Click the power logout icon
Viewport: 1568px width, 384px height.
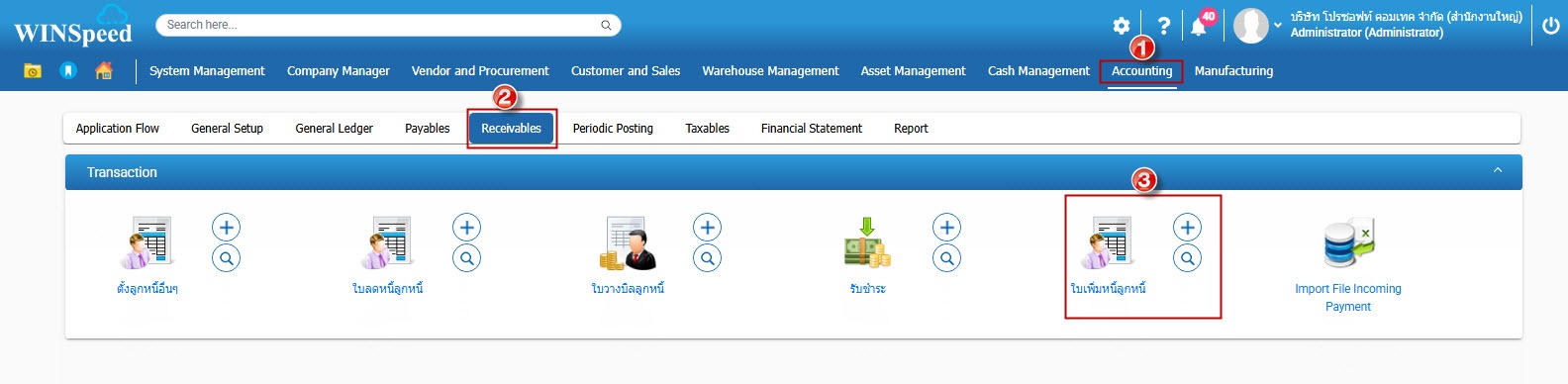(x=1550, y=26)
